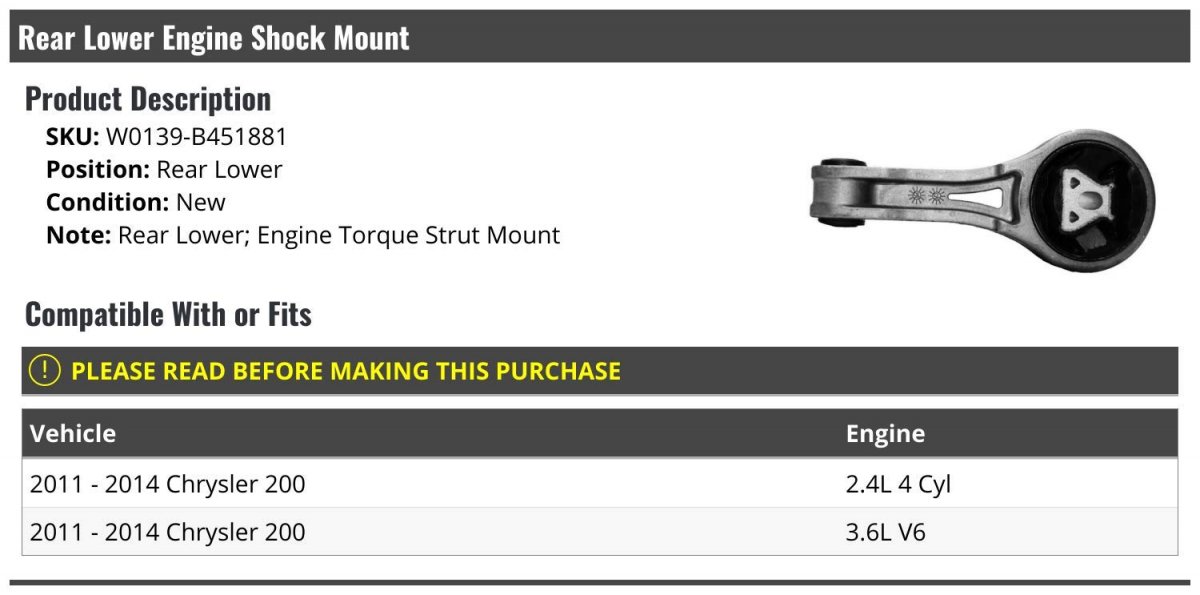Image resolution: width=1200 pixels, height=595 pixels.
Task: Select the Chrysler 200 vehicle in the 2.4L row
Action: click(x=168, y=484)
